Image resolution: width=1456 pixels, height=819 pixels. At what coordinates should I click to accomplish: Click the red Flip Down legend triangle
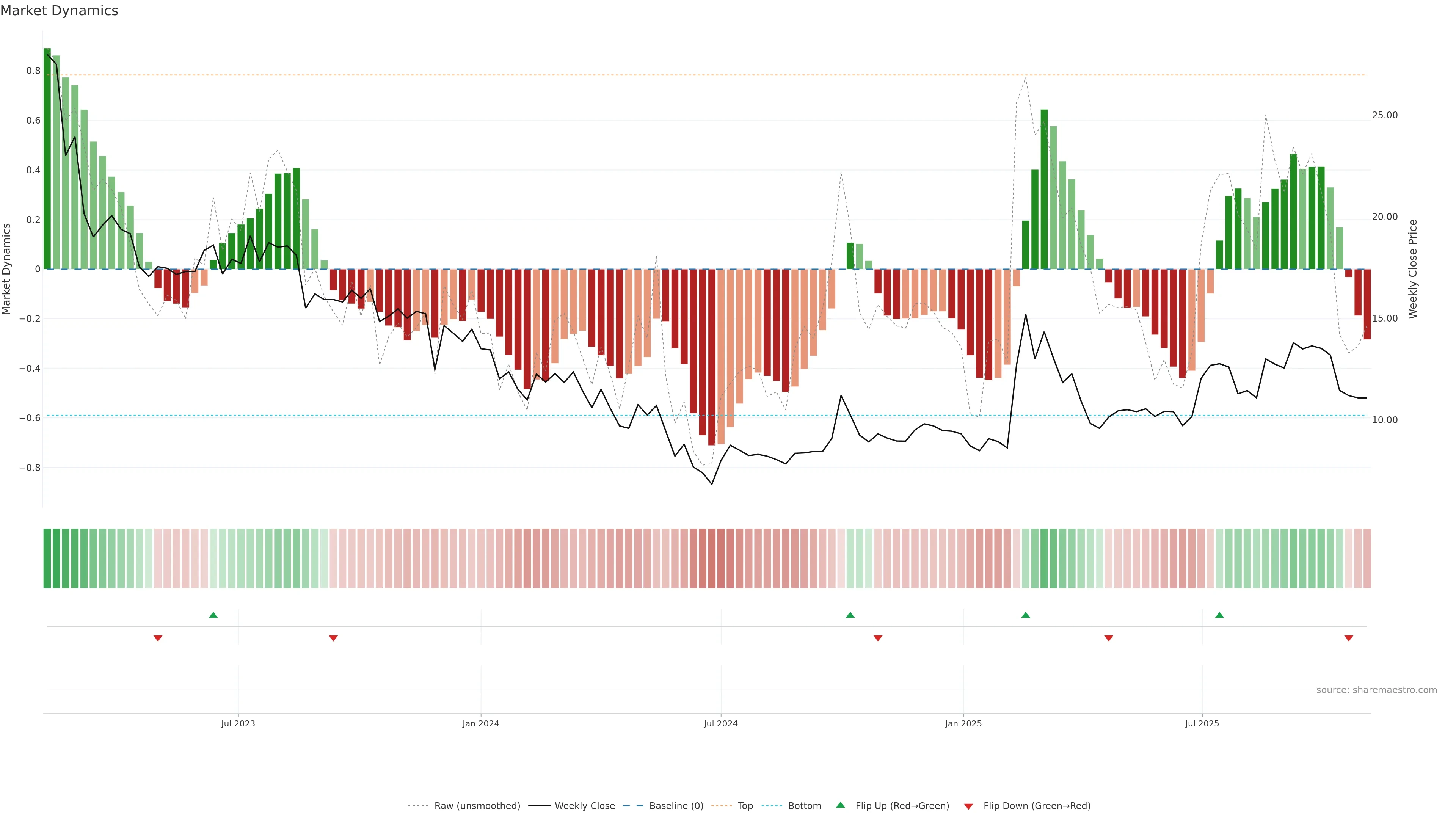pyautogui.click(x=968, y=806)
